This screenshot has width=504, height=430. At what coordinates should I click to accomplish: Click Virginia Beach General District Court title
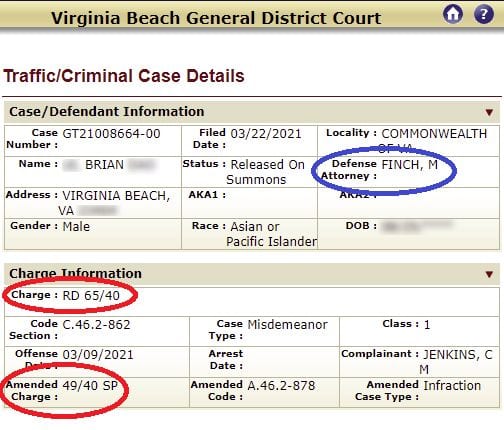(x=216, y=18)
